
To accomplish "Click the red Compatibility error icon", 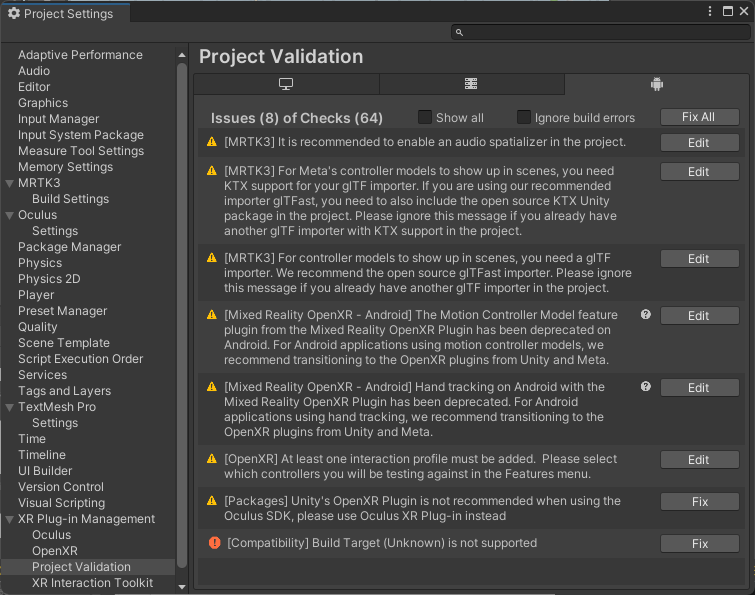I will (215, 543).
